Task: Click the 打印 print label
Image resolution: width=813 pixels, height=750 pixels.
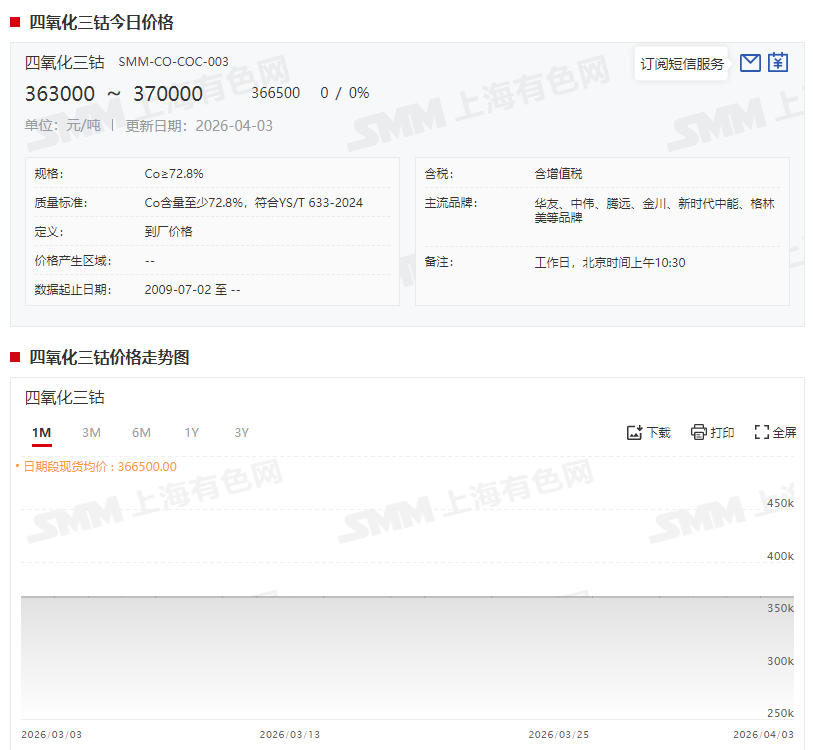Action: tap(722, 433)
